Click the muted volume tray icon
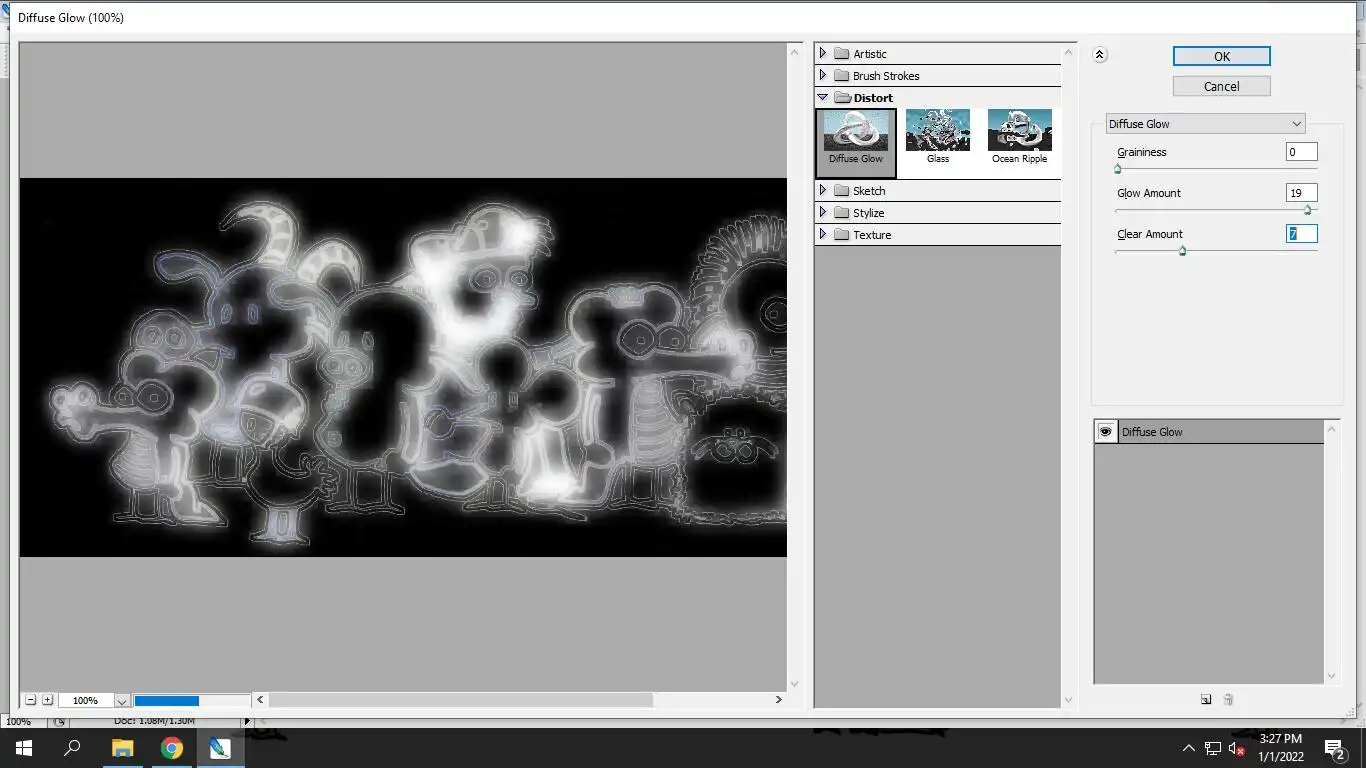 point(1237,748)
